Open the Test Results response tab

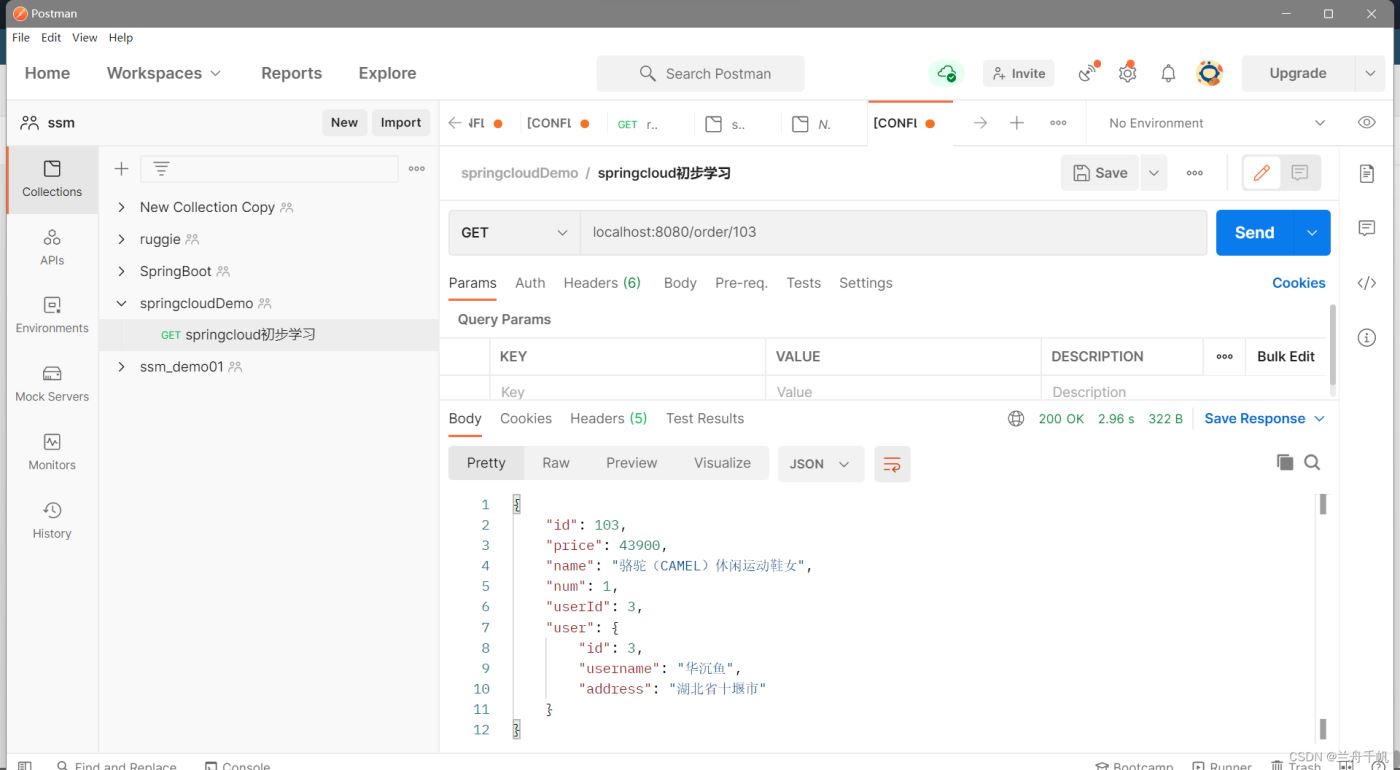click(705, 419)
